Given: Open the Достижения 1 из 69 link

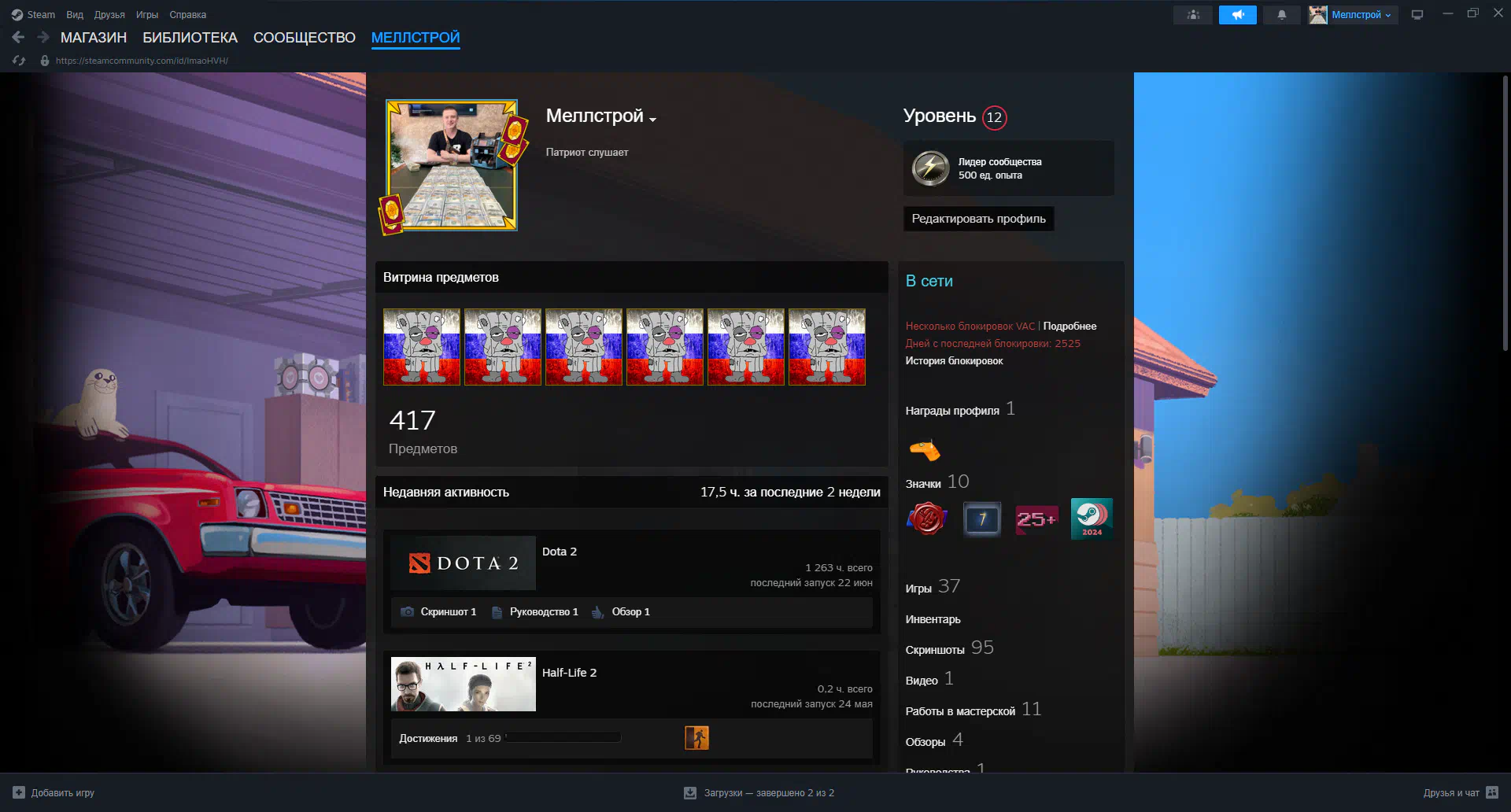Looking at the screenshot, I should (x=449, y=738).
